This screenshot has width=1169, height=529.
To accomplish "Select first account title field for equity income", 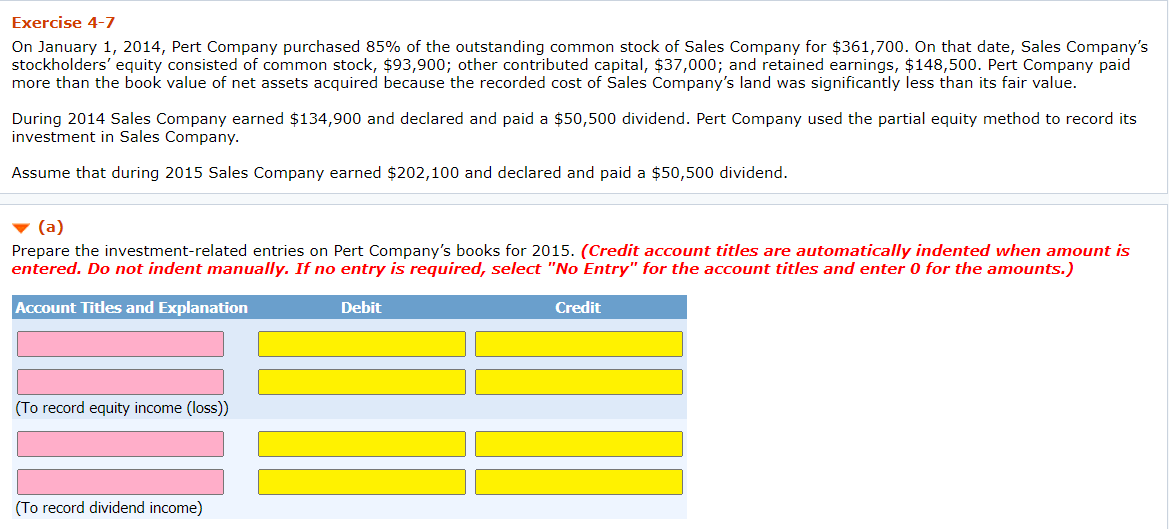I will pos(120,344).
